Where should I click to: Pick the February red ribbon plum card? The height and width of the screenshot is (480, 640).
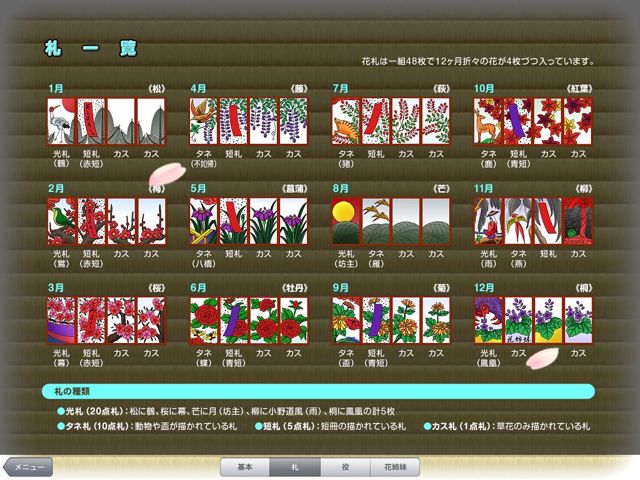[91, 221]
